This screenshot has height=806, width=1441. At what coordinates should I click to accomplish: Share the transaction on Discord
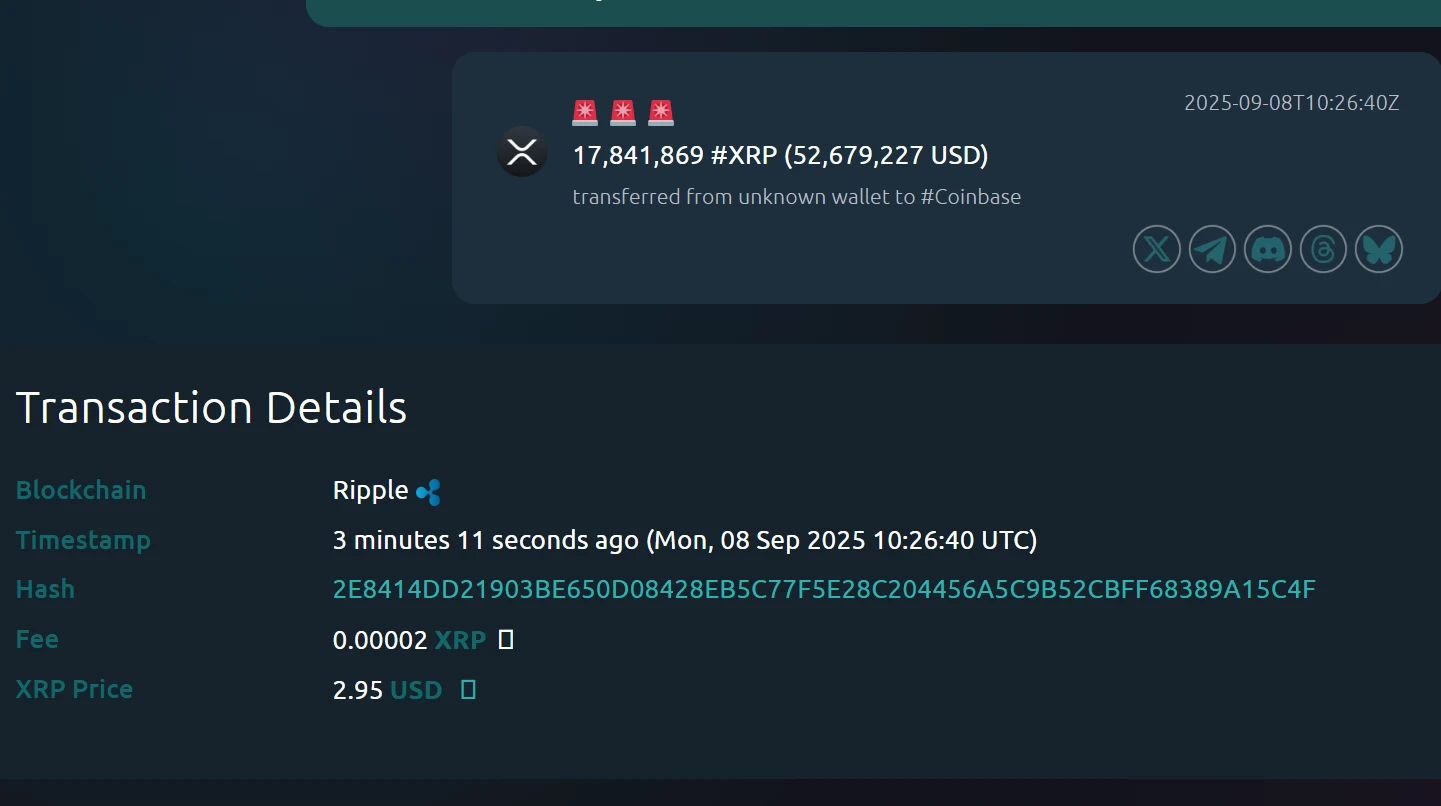[1268, 249]
